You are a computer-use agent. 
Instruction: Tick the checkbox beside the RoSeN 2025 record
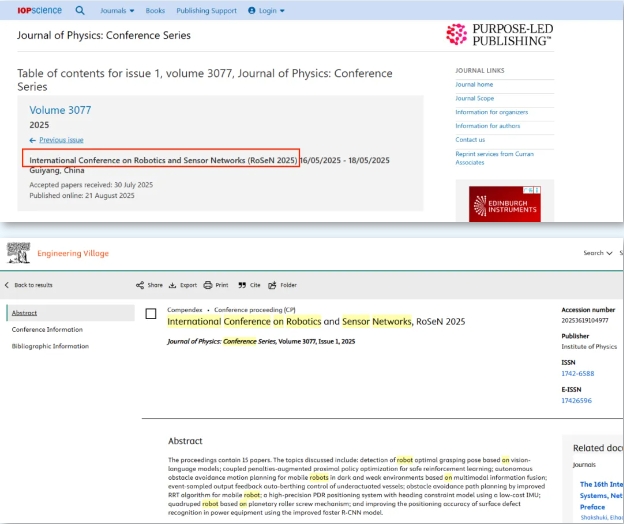coord(151,314)
